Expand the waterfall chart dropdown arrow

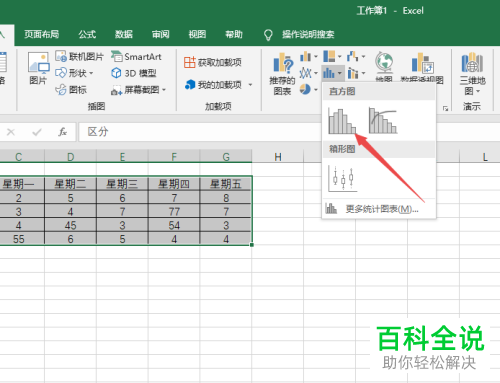(x=363, y=57)
